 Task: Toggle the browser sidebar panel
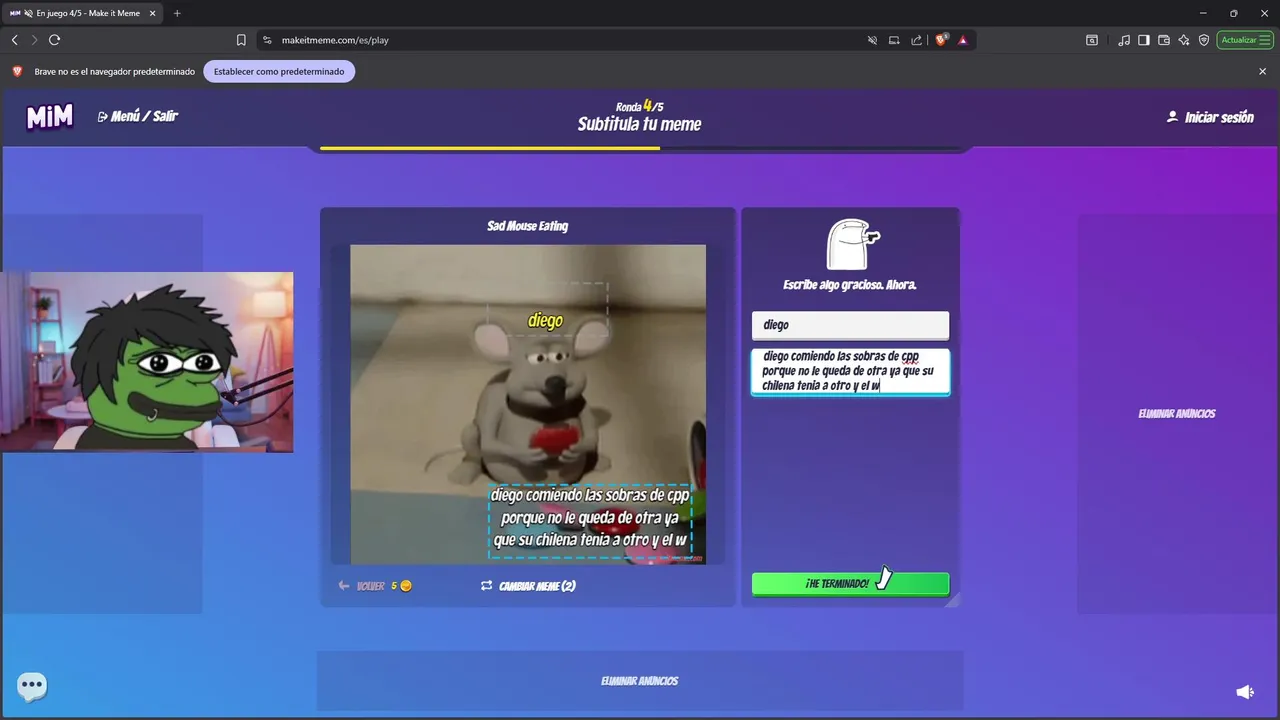point(1144,40)
